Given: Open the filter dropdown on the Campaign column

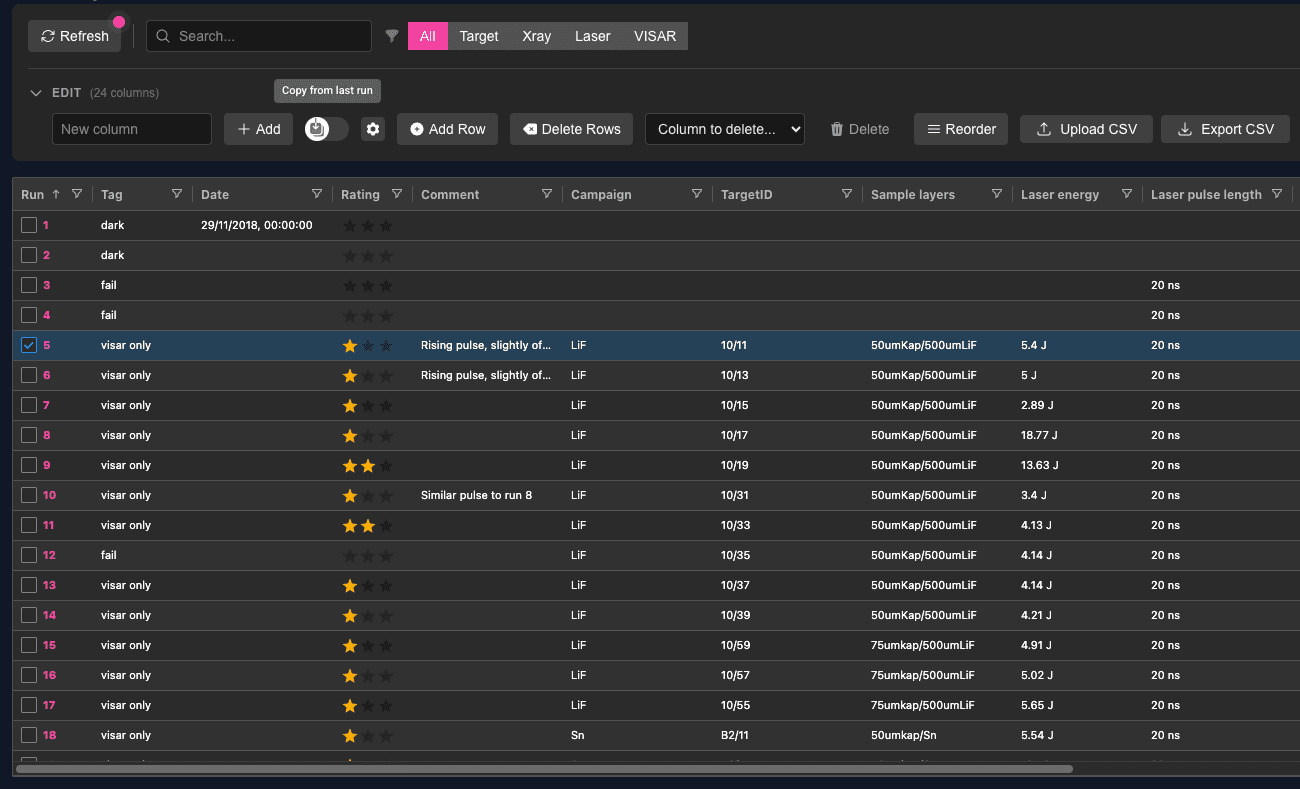Looking at the screenshot, I should coord(697,194).
